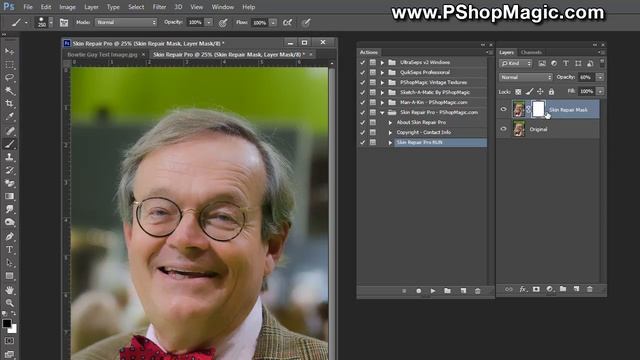640x360 pixels.
Task: Open the File menu
Action: tap(28, 7)
